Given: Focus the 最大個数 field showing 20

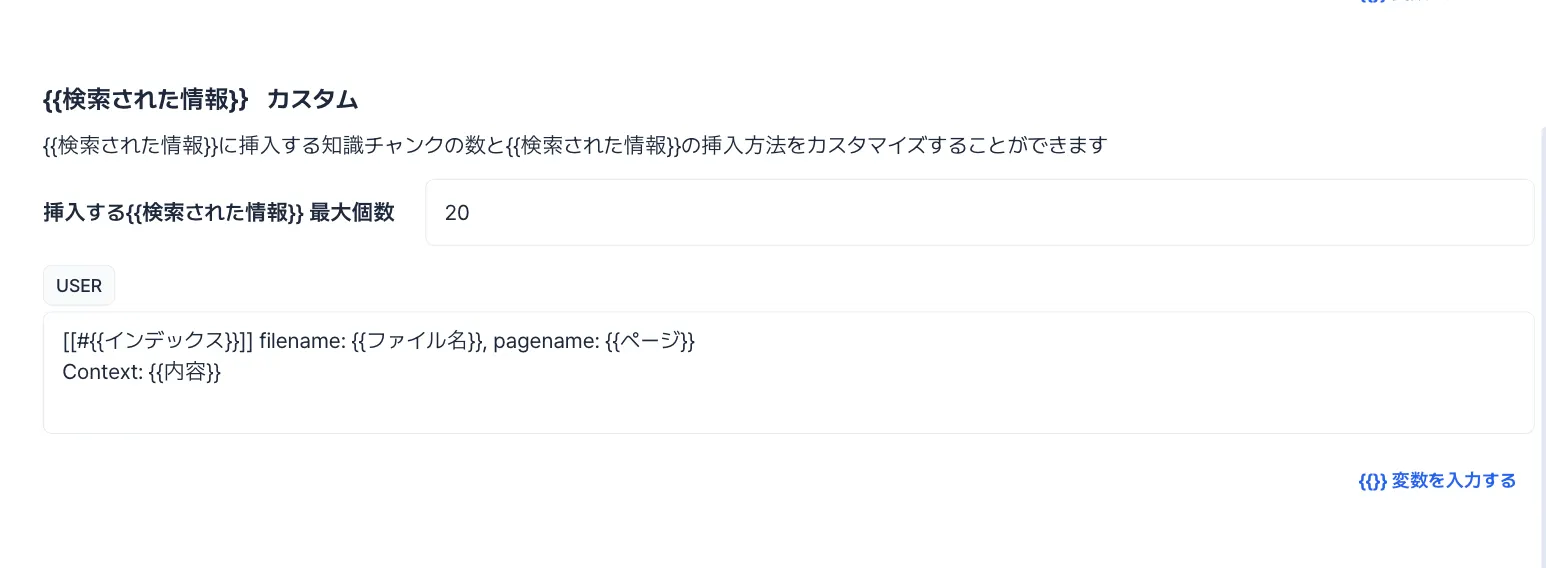Looking at the screenshot, I should (978, 212).
